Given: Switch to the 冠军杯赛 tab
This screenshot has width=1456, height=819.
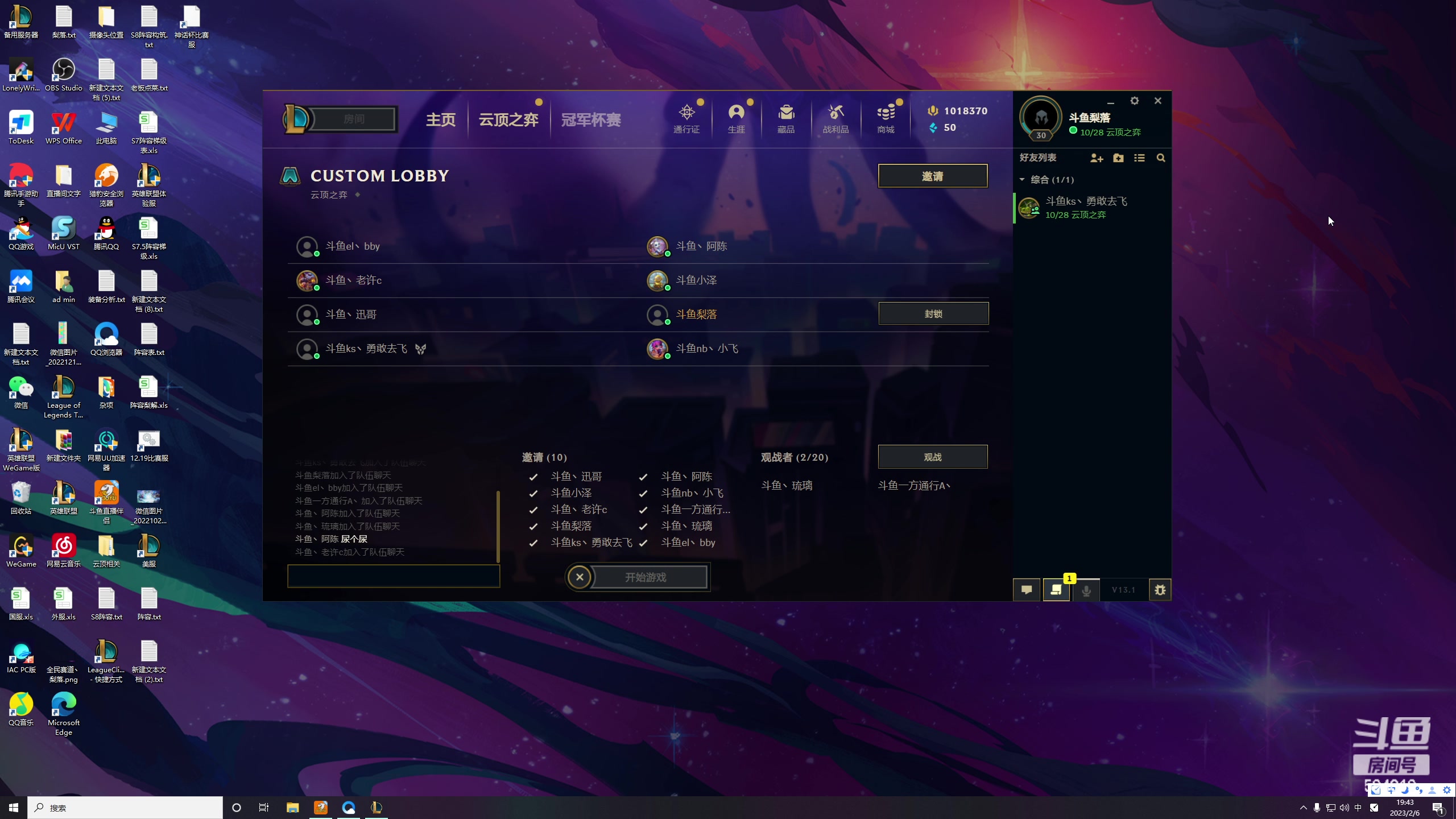Looking at the screenshot, I should (x=591, y=119).
